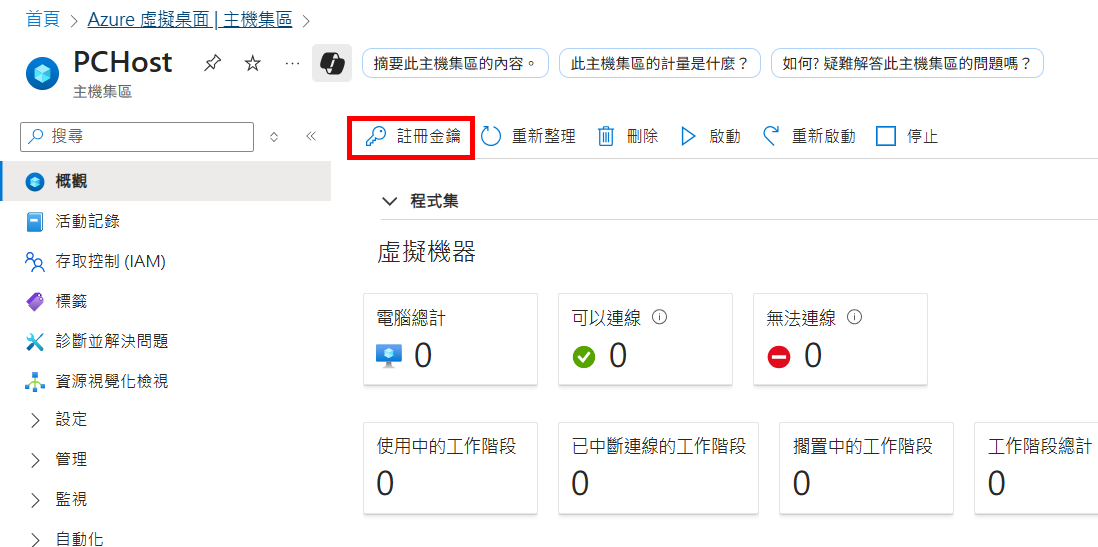The height and width of the screenshot is (547, 1098).
Task: Expand the 設定 section in sidebar
Action: pyautogui.click(x=165, y=420)
